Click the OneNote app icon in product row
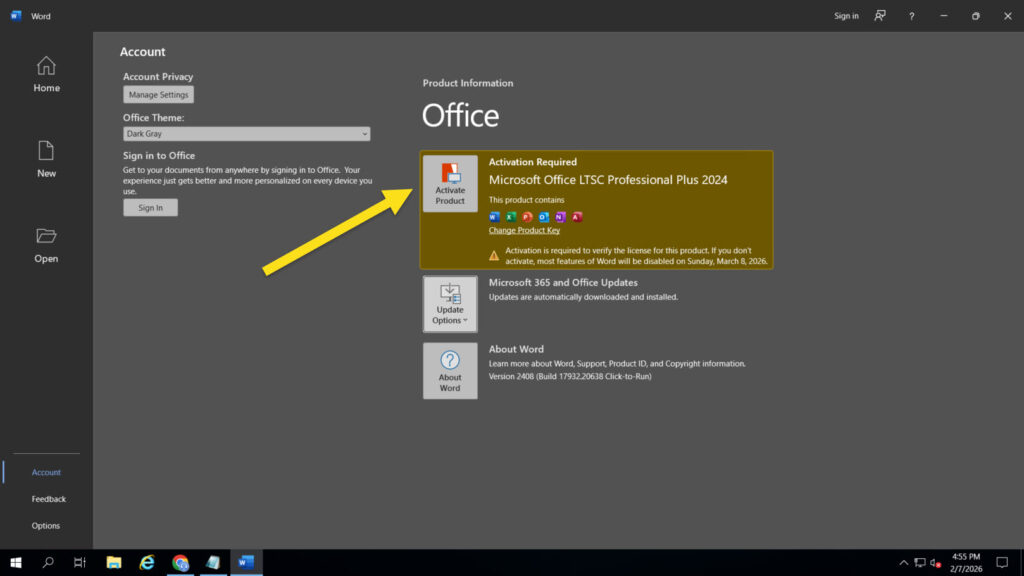The image size is (1024, 576). coord(560,217)
